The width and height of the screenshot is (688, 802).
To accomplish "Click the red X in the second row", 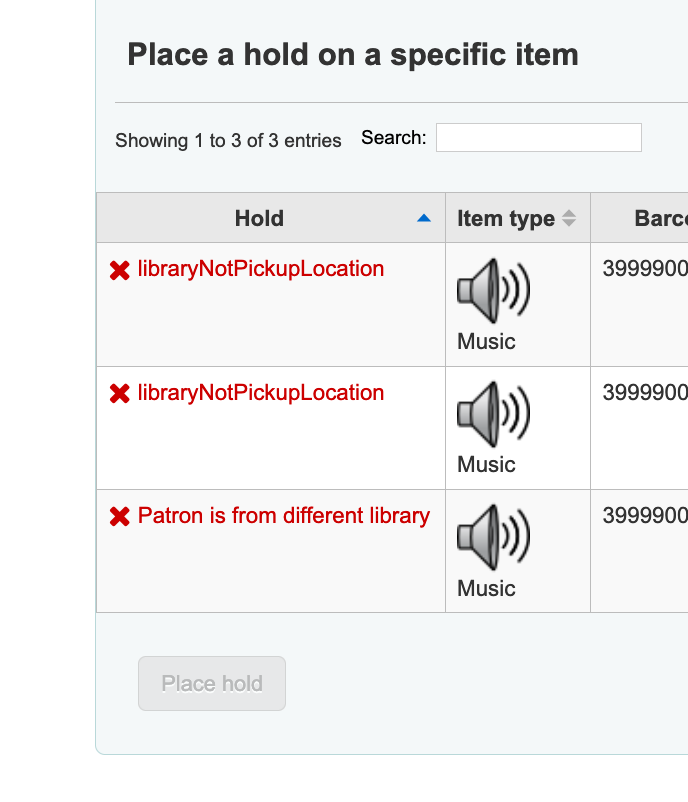I will click(x=120, y=394).
